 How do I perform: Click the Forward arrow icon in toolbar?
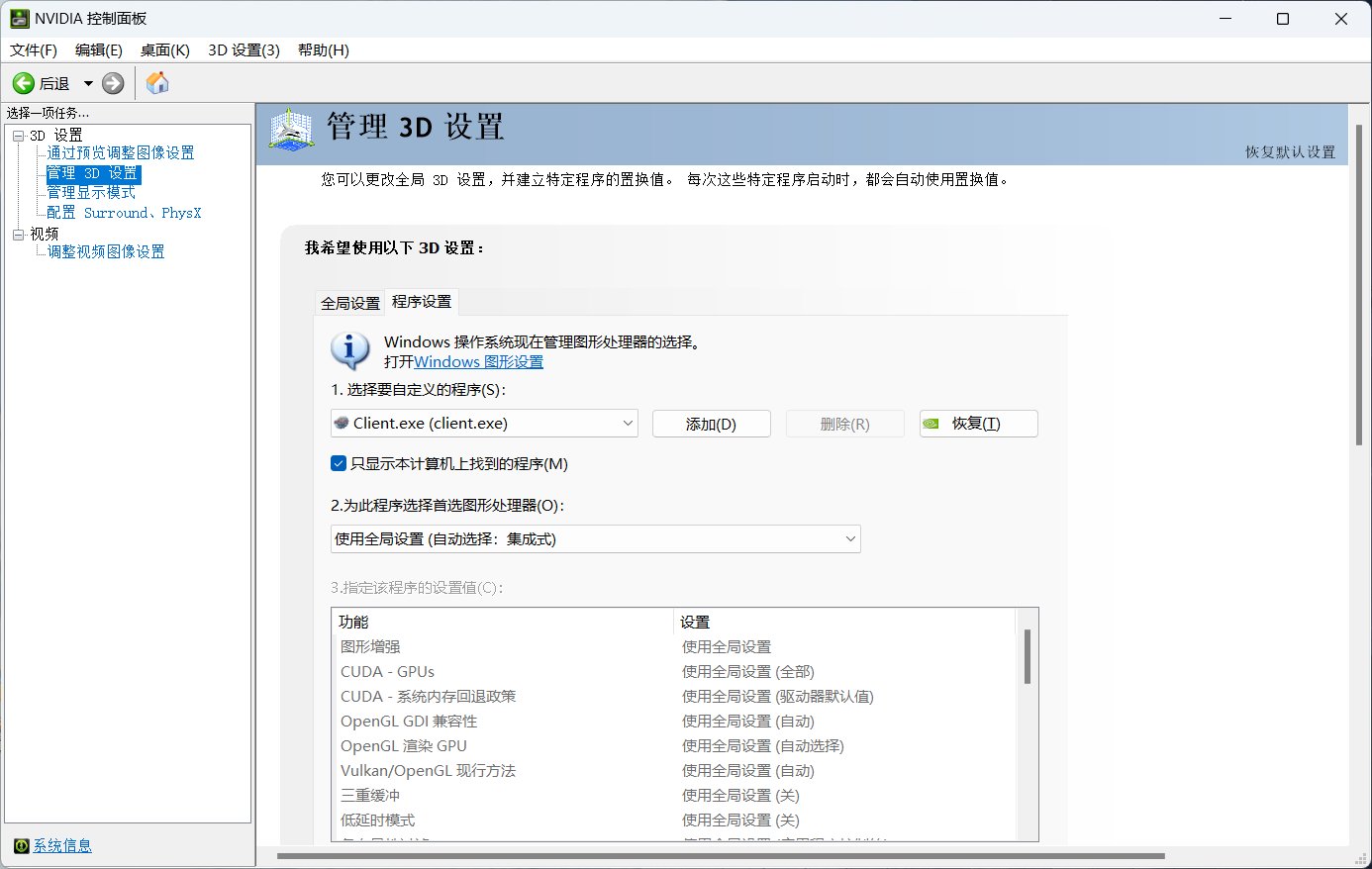coord(114,83)
